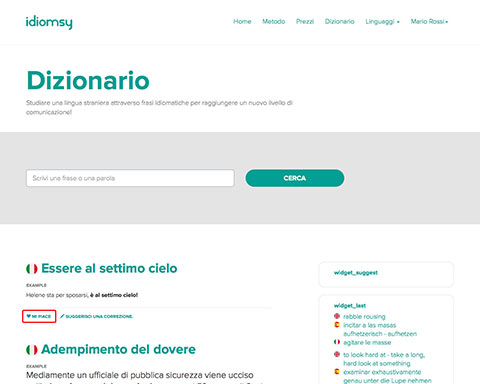The height and width of the screenshot is (384, 480).
Task: Expand the Linguaggi dropdown
Action: (382, 21)
